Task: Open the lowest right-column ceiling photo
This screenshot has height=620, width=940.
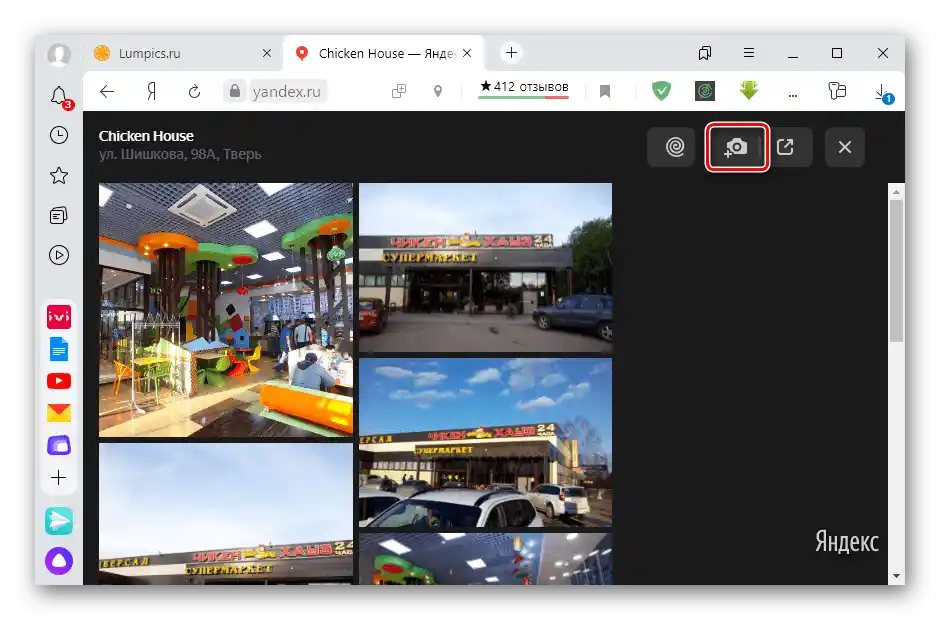Action: click(x=486, y=559)
